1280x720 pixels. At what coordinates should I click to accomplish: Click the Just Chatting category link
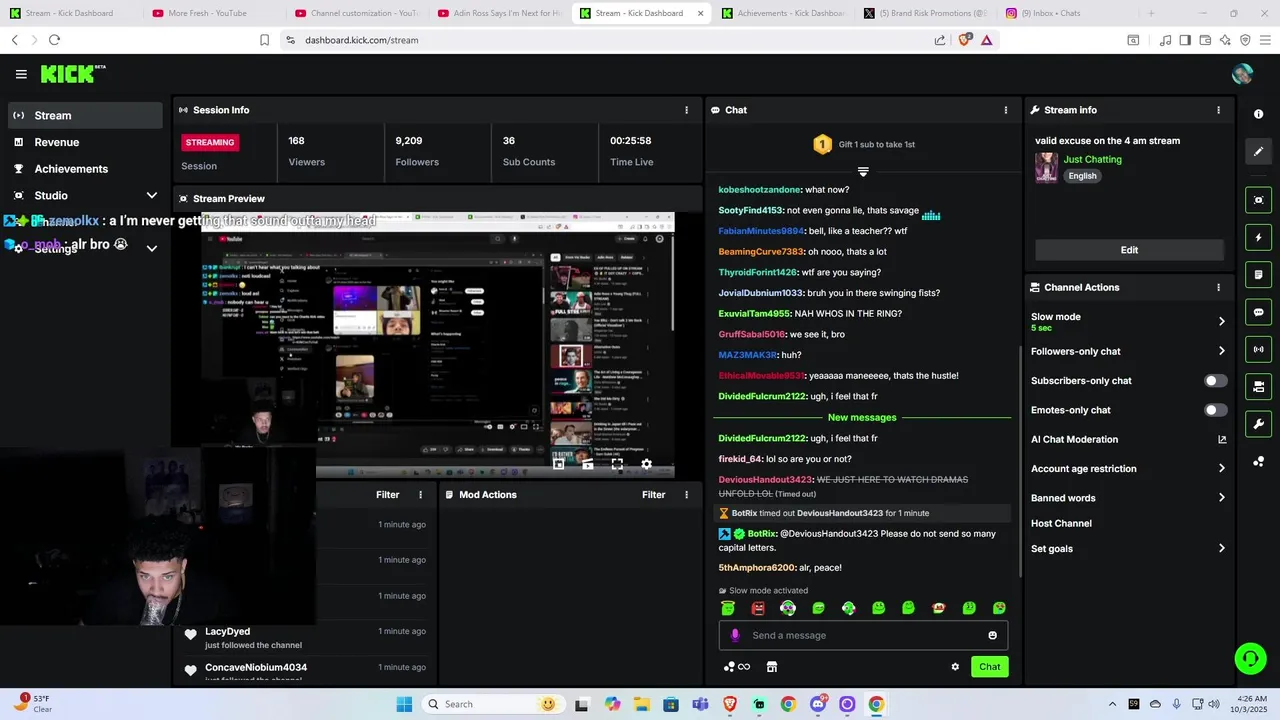[x=1092, y=159]
